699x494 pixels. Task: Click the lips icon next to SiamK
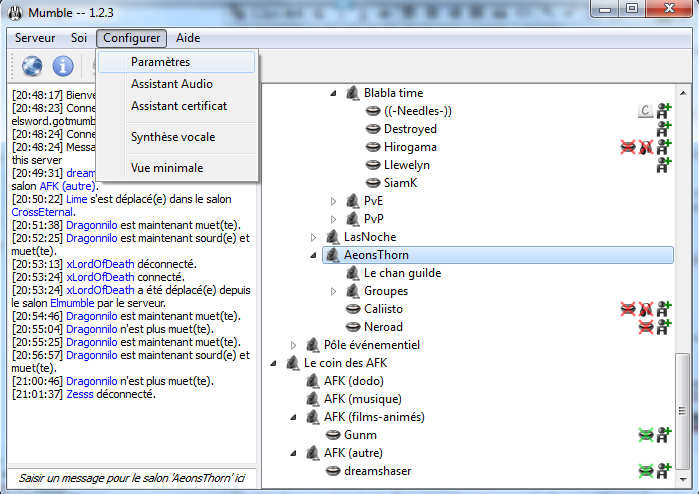coord(373,183)
